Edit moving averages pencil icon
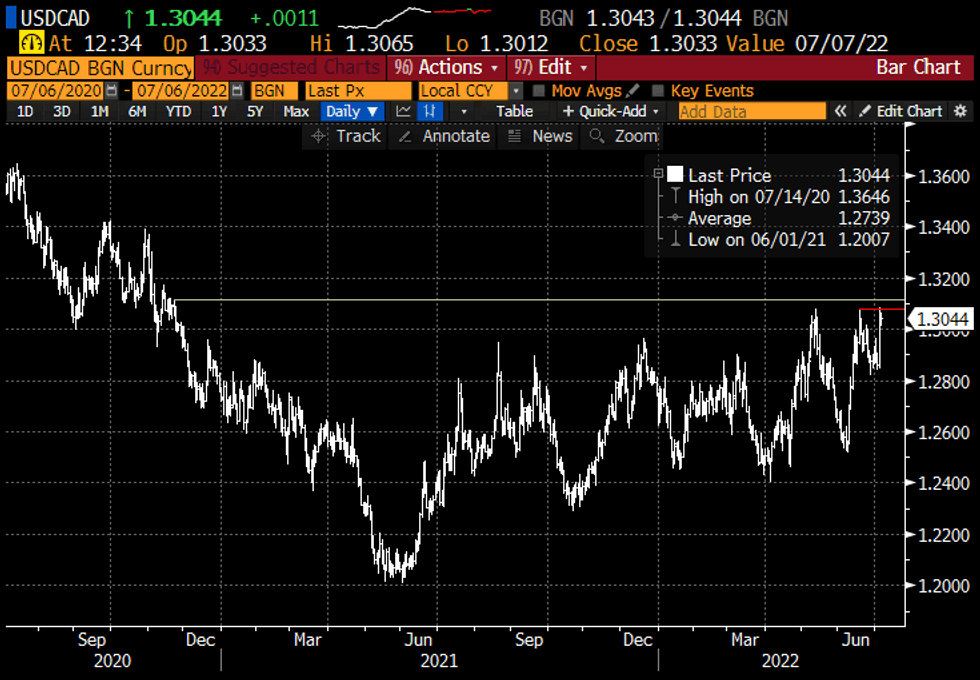The width and height of the screenshot is (980, 680). tap(632, 90)
